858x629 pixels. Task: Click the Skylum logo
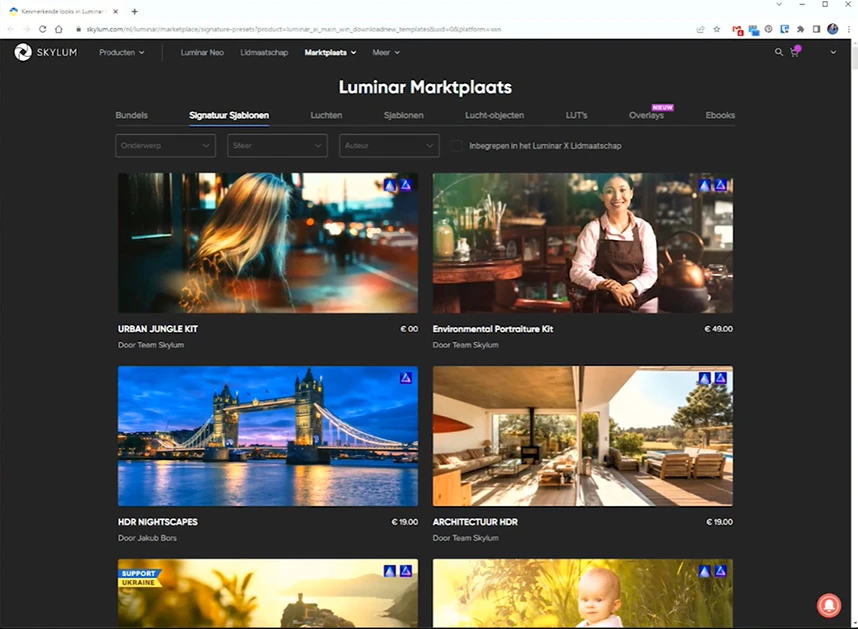[x=45, y=53]
